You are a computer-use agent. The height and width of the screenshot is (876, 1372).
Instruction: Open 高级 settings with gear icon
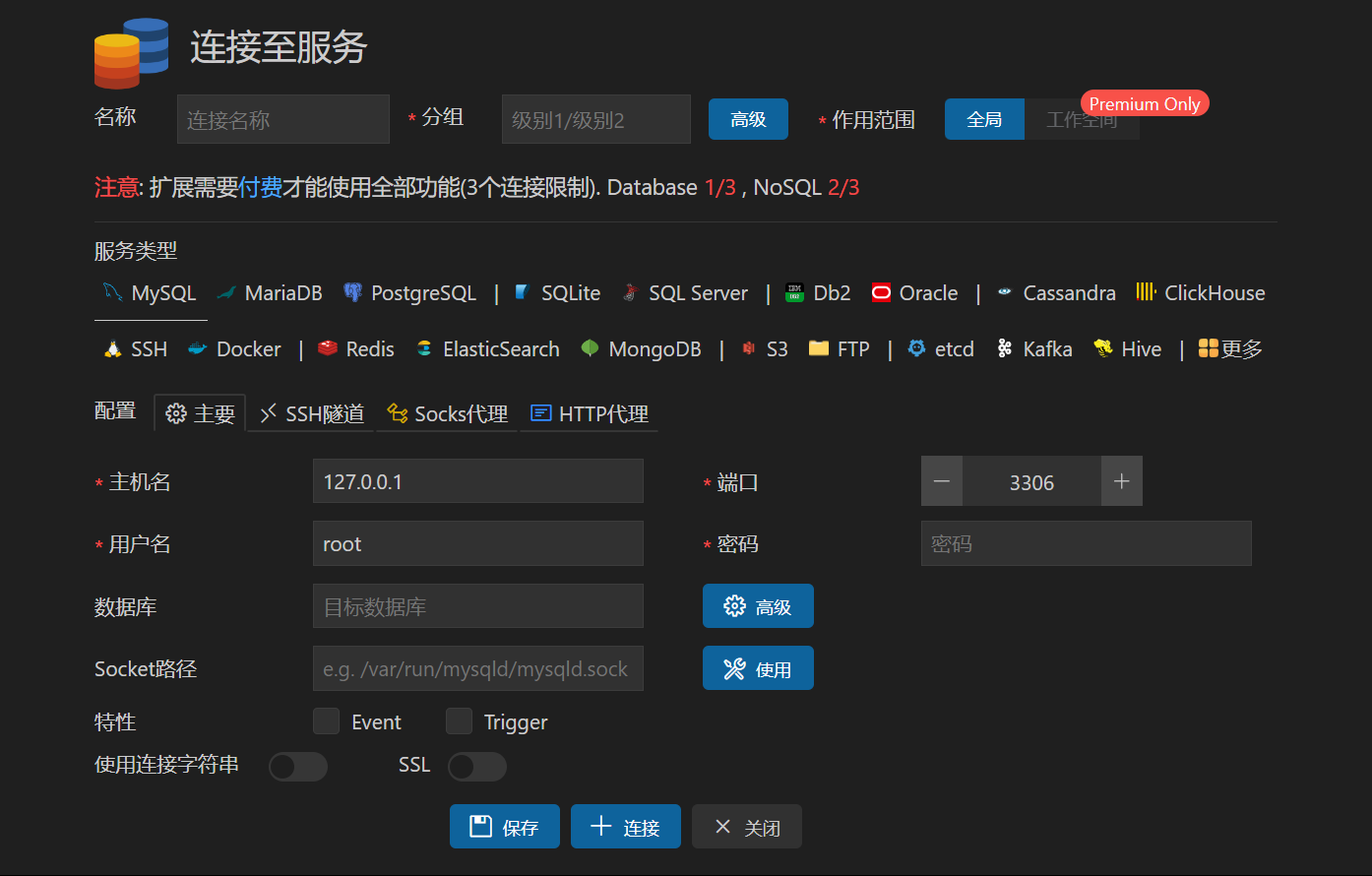click(758, 606)
